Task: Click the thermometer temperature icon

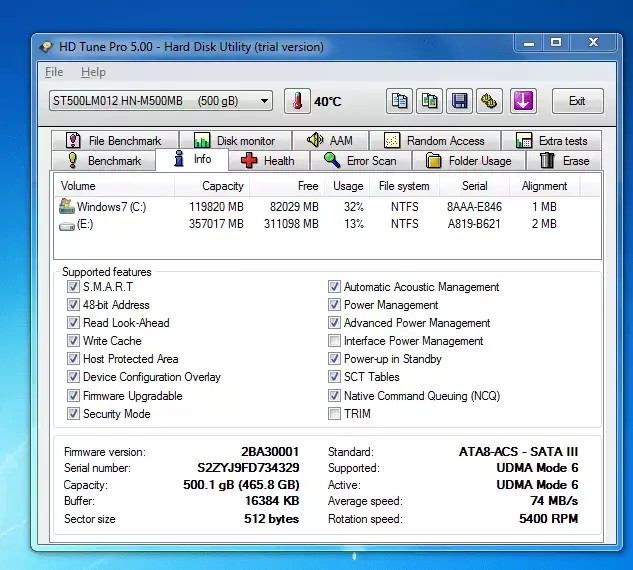Action: [297, 101]
